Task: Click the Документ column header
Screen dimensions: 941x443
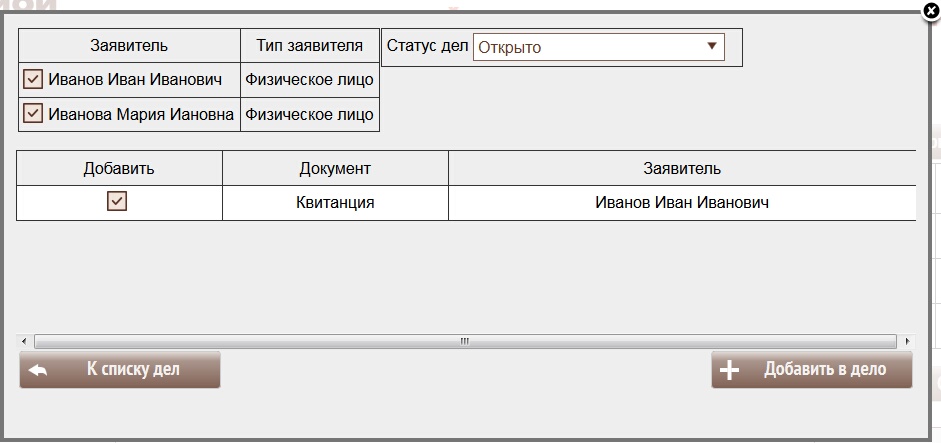Action: (335, 168)
